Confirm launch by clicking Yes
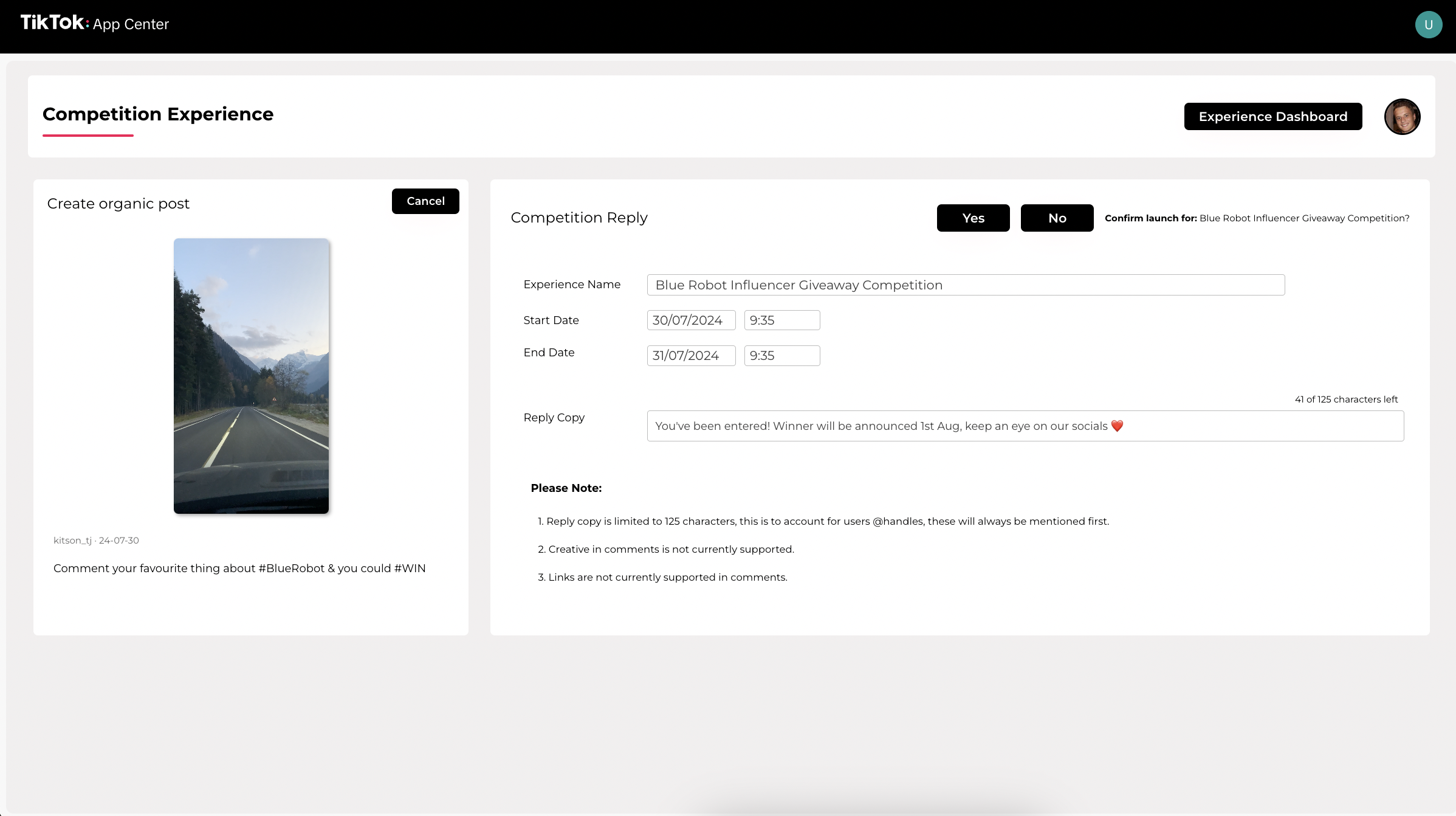Image resolution: width=1456 pixels, height=816 pixels. (973, 218)
